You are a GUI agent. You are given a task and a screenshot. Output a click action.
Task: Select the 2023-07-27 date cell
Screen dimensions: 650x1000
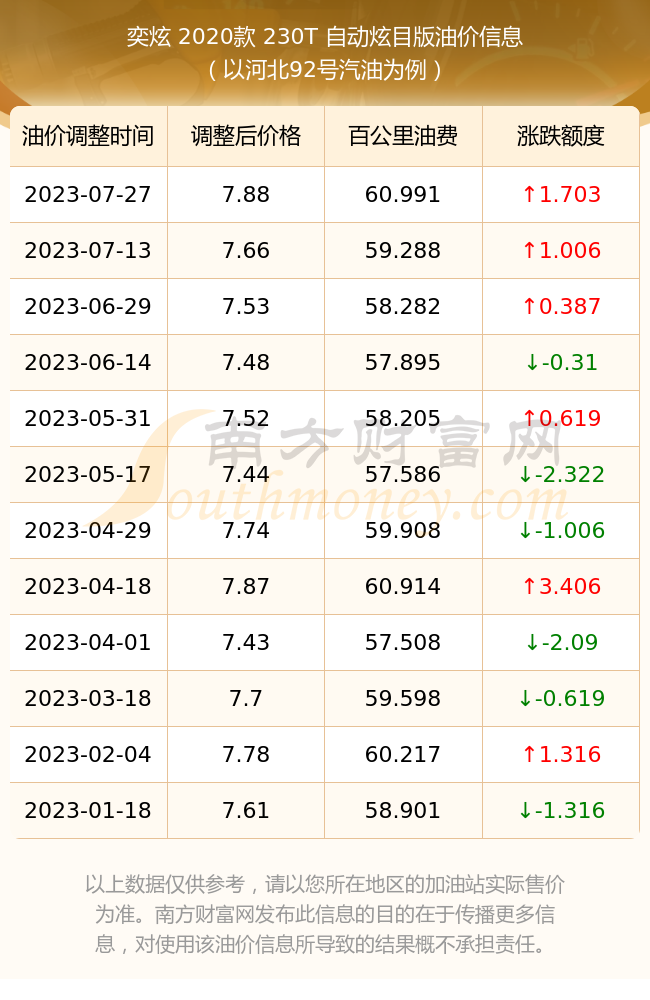pyautogui.click(x=89, y=195)
